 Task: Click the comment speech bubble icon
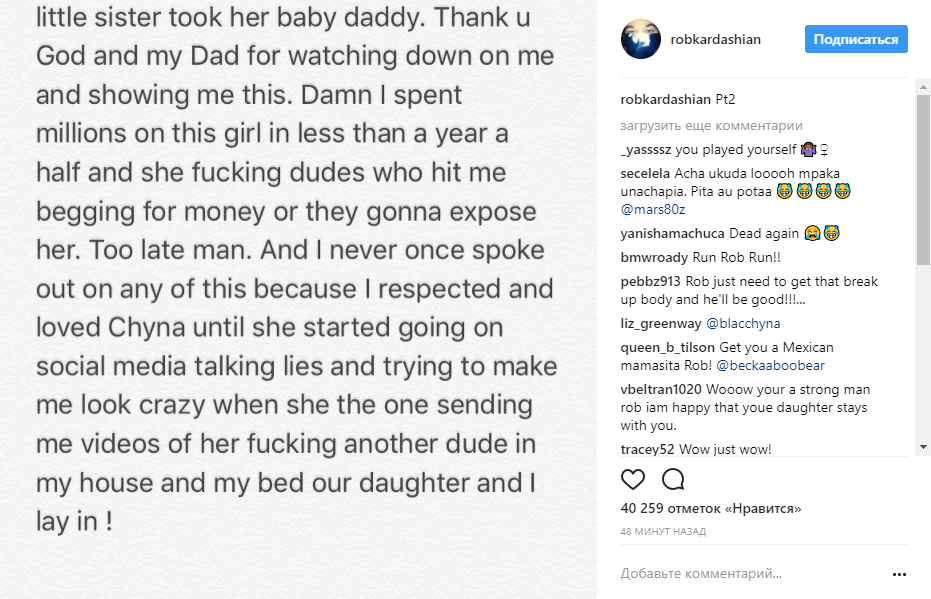click(673, 479)
